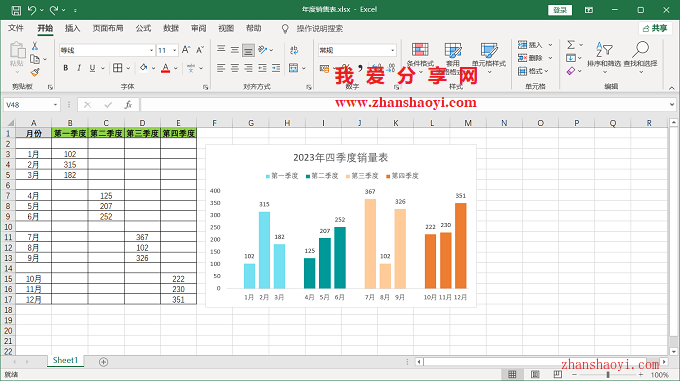Expand the number format dropdown
Screen dimensions: 680x381
392,50
